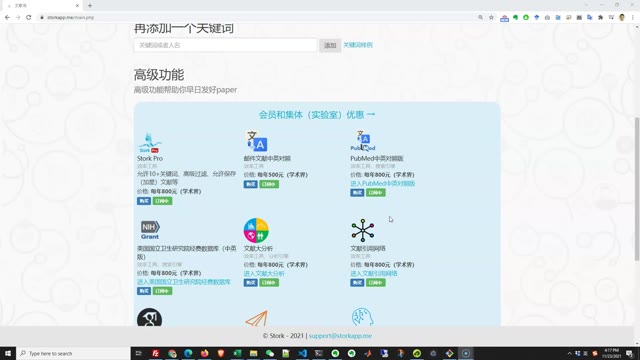640x360 pixels.
Task: Click the Google Translate extension icon
Action: click(589, 18)
